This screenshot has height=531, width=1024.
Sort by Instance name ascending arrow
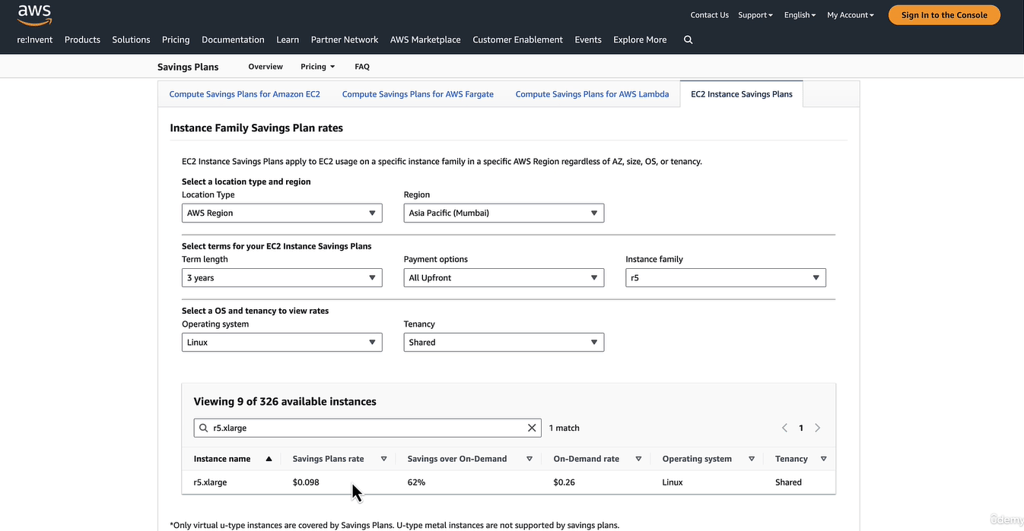click(x=268, y=459)
